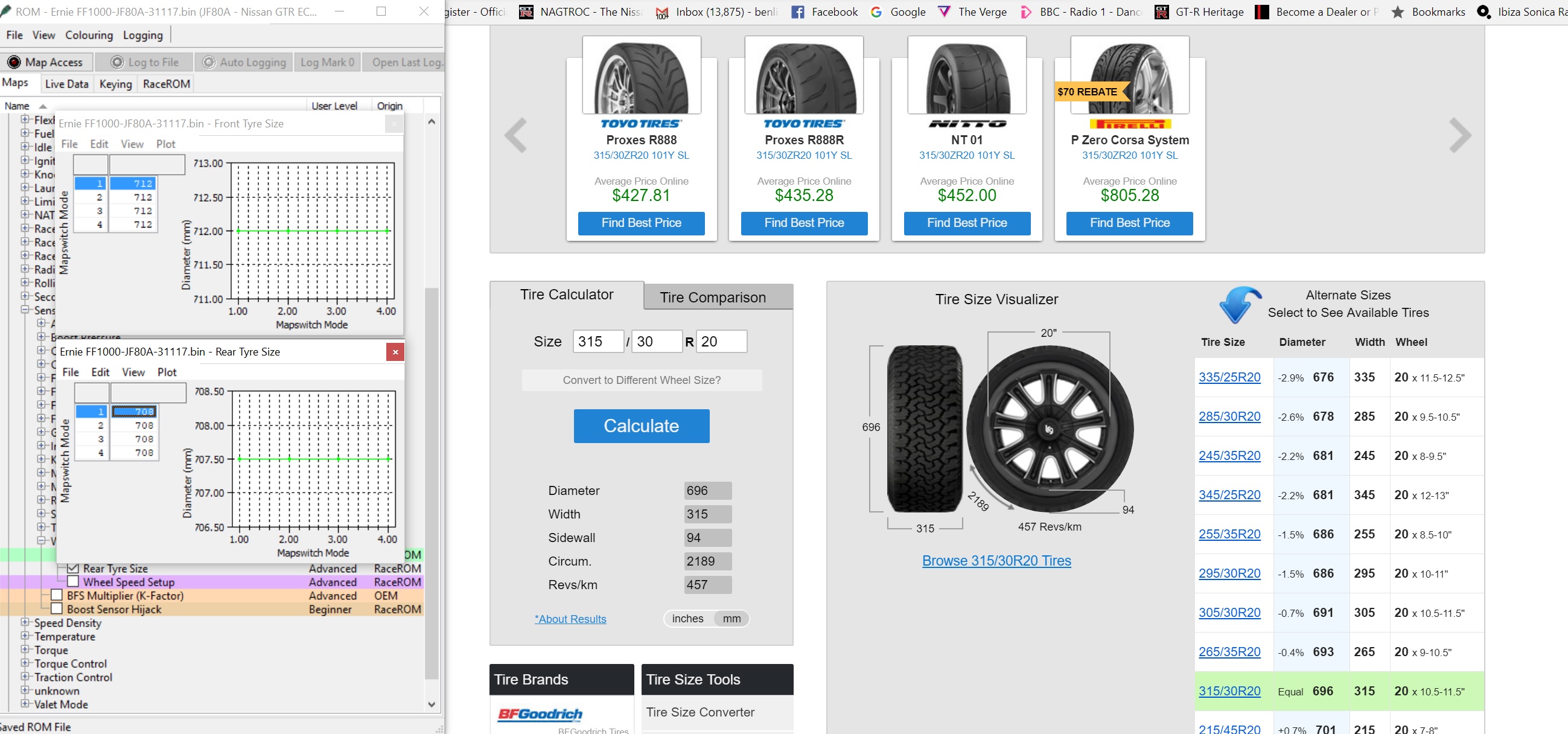Toggle Auto Logging in toolbar
The height and width of the screenshot is (734, 1568).
pos(244,62)
